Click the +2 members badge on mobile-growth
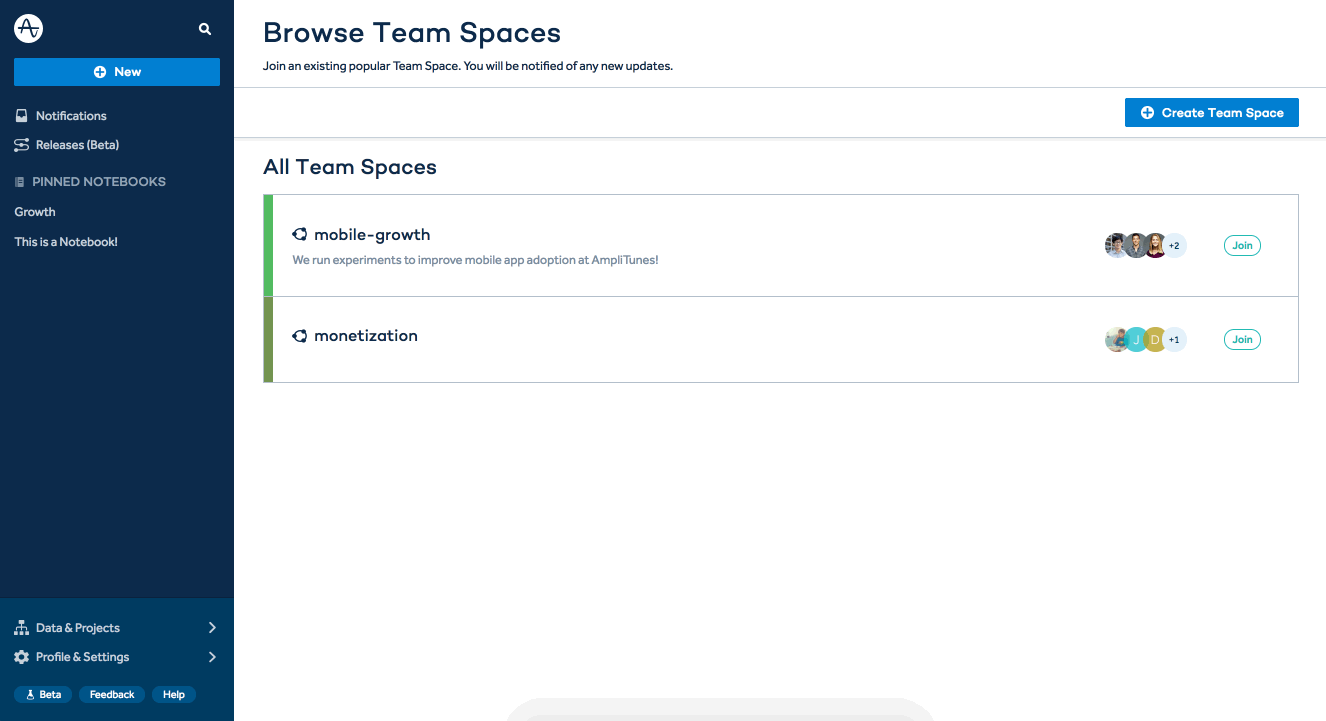Image resolution: width=1326 pixels, height=721 pixels. coord(1174,246)
